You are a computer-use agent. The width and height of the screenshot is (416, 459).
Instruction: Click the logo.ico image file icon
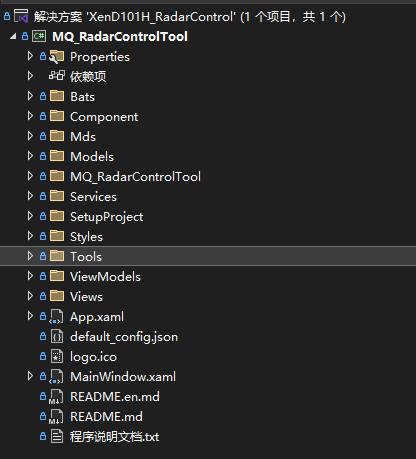click(x=57, y=356)
